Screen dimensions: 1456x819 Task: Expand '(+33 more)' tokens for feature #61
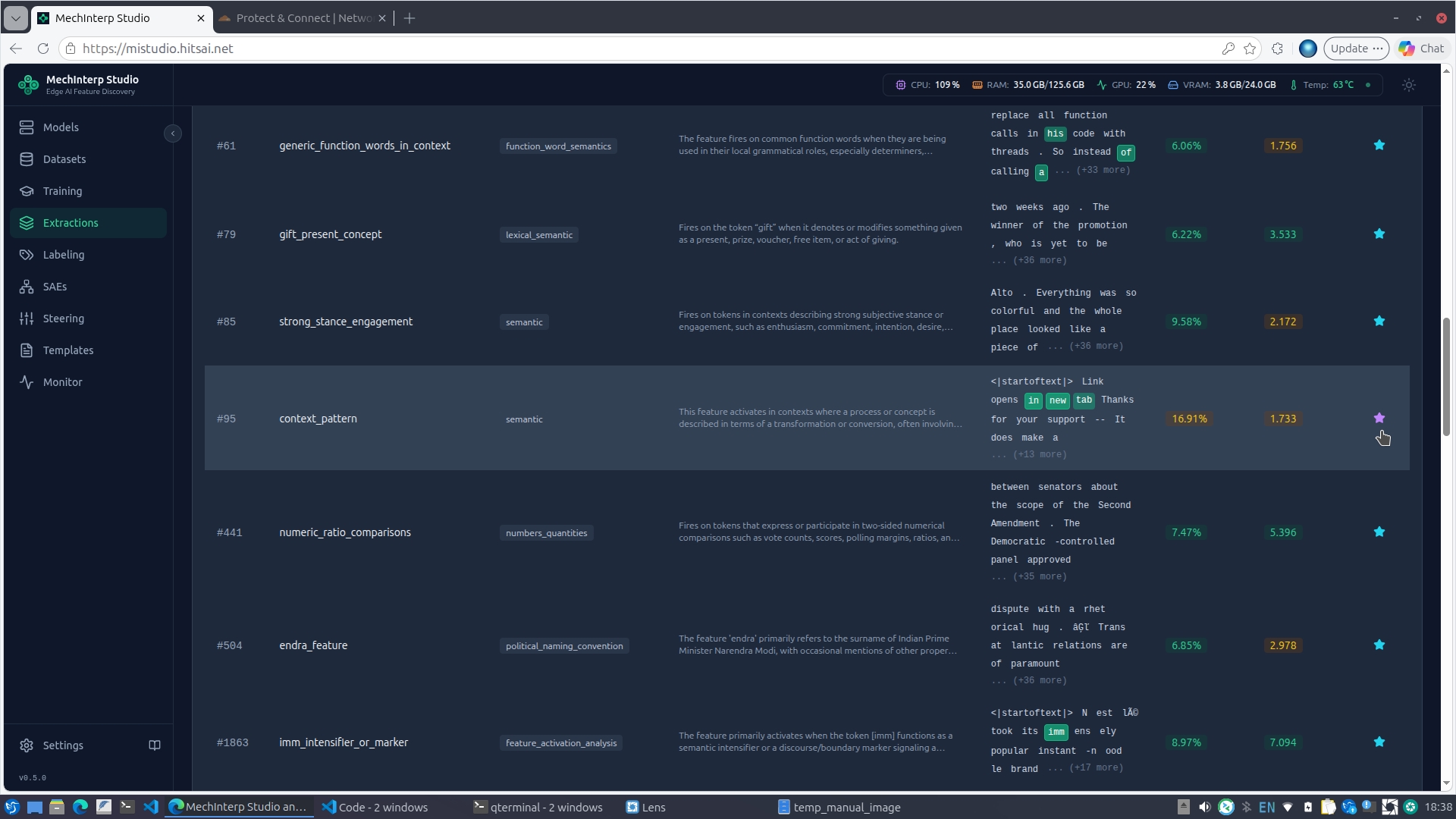pos(1103,170)
